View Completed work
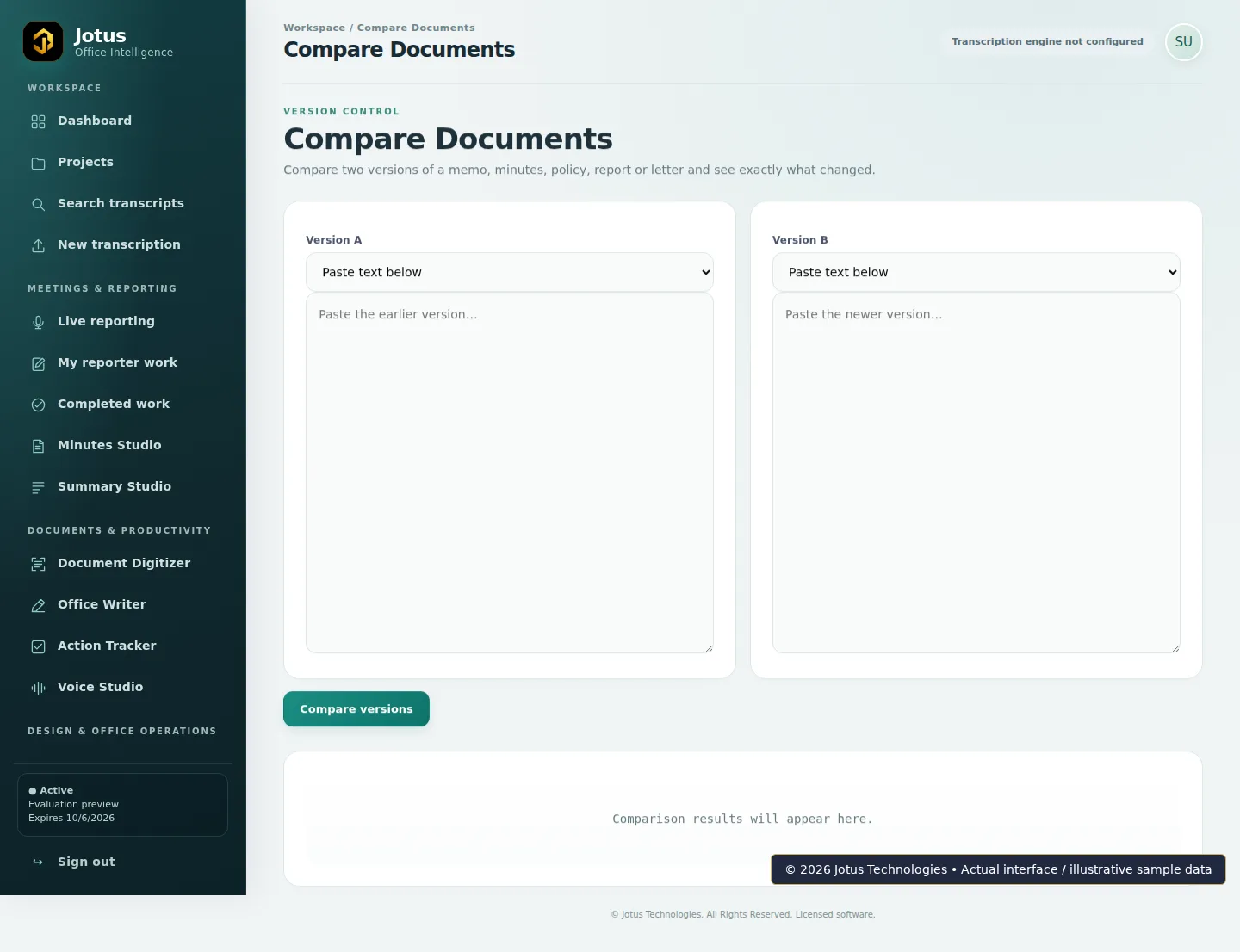 (x=123, y=404)
